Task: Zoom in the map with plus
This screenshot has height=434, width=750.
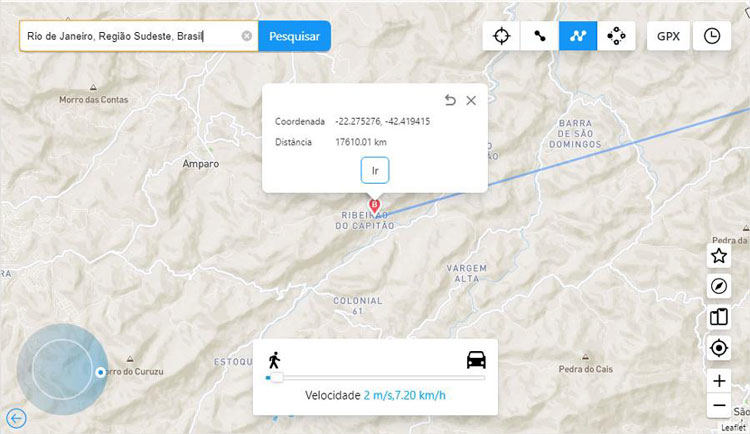Action: pyautogui.click(x=718, y=381)
